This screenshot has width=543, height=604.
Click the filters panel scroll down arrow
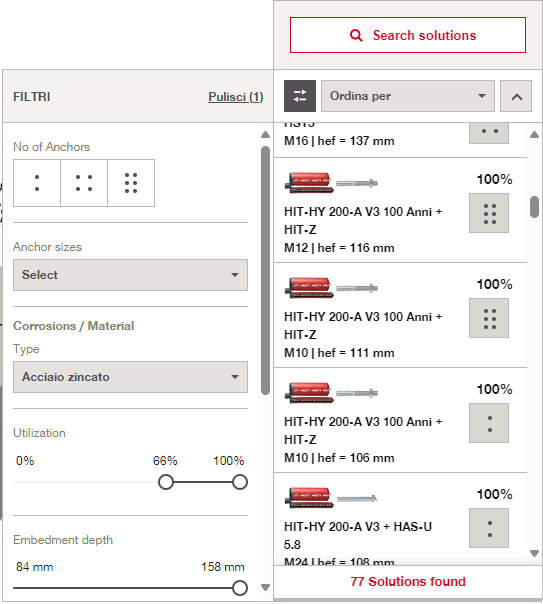point(265,588)
